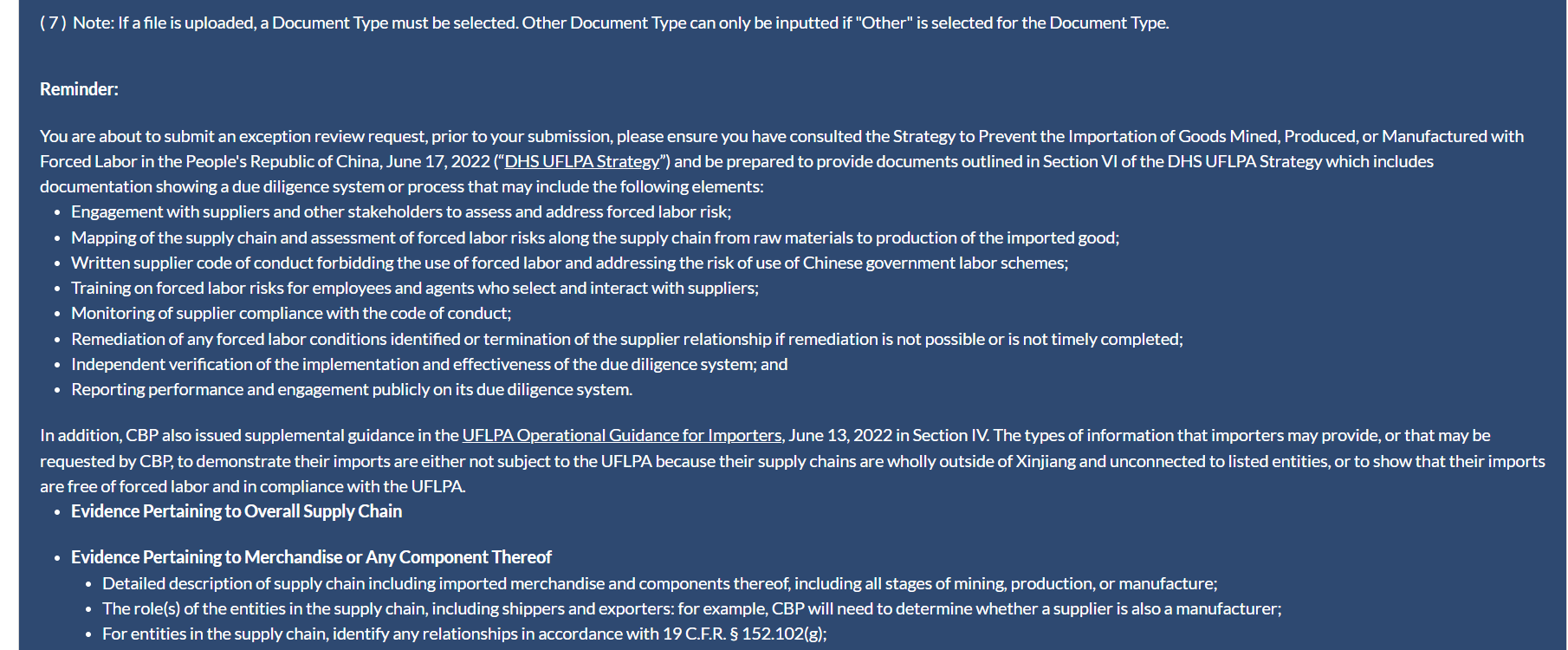
Task: Click the 'Mapping of the supply chain' bullet
Action: 594,237
